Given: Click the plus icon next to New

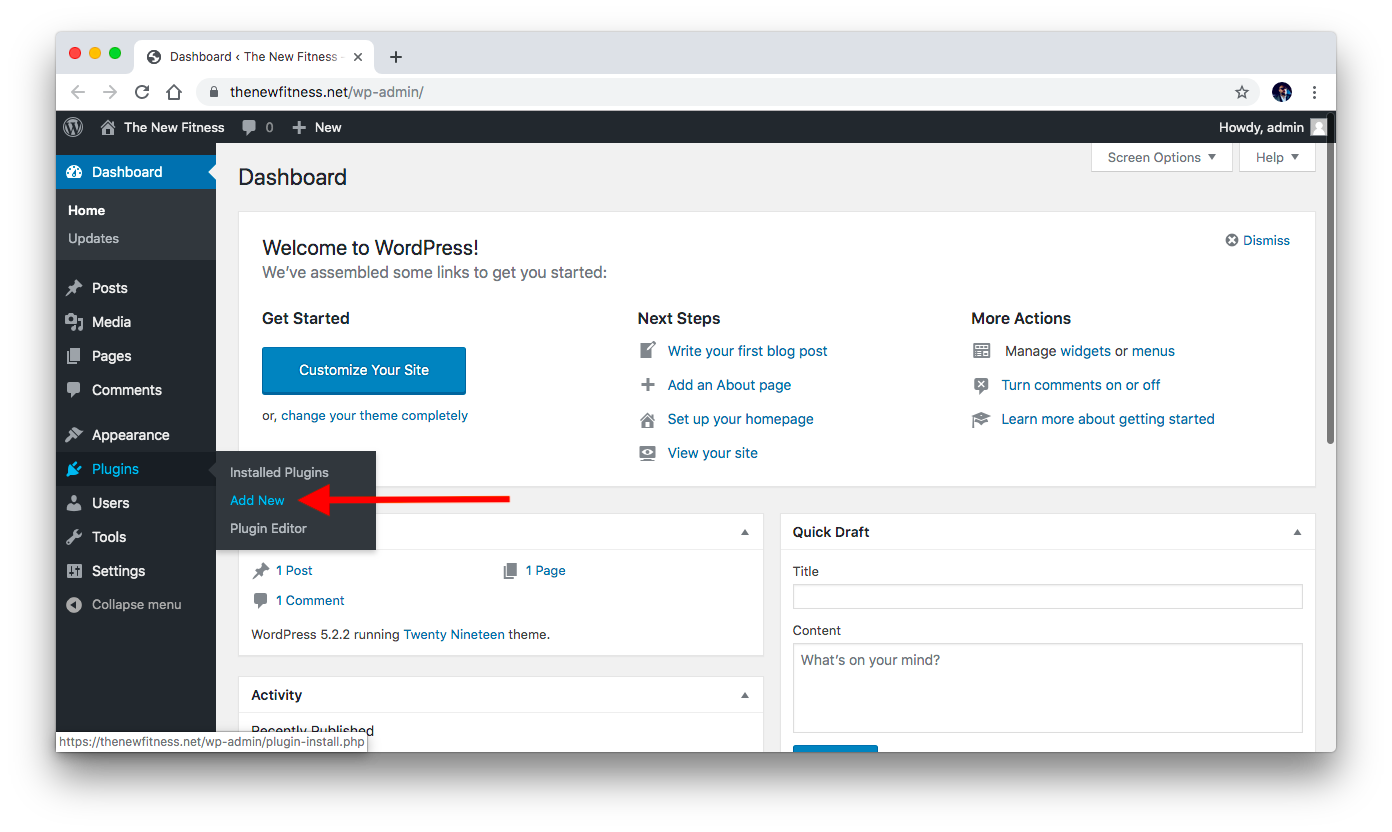Looking at the screenshot, I should point(298,127).
